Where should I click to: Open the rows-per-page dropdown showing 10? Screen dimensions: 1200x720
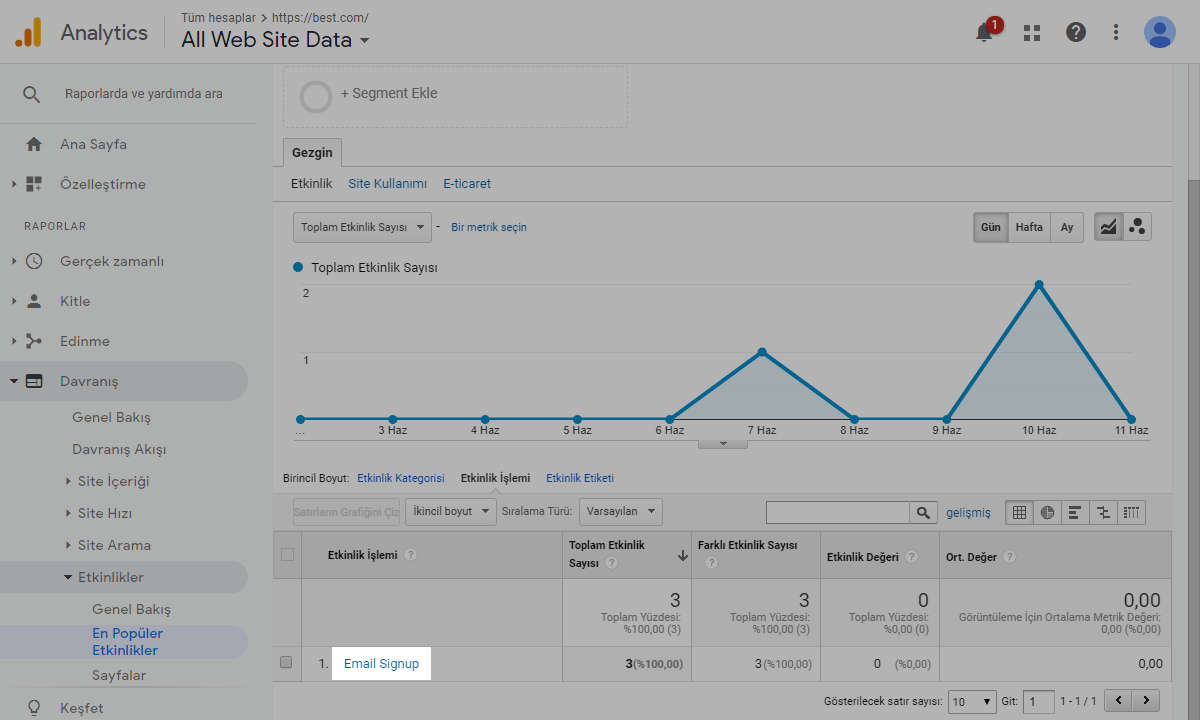[x=972, y=701]
